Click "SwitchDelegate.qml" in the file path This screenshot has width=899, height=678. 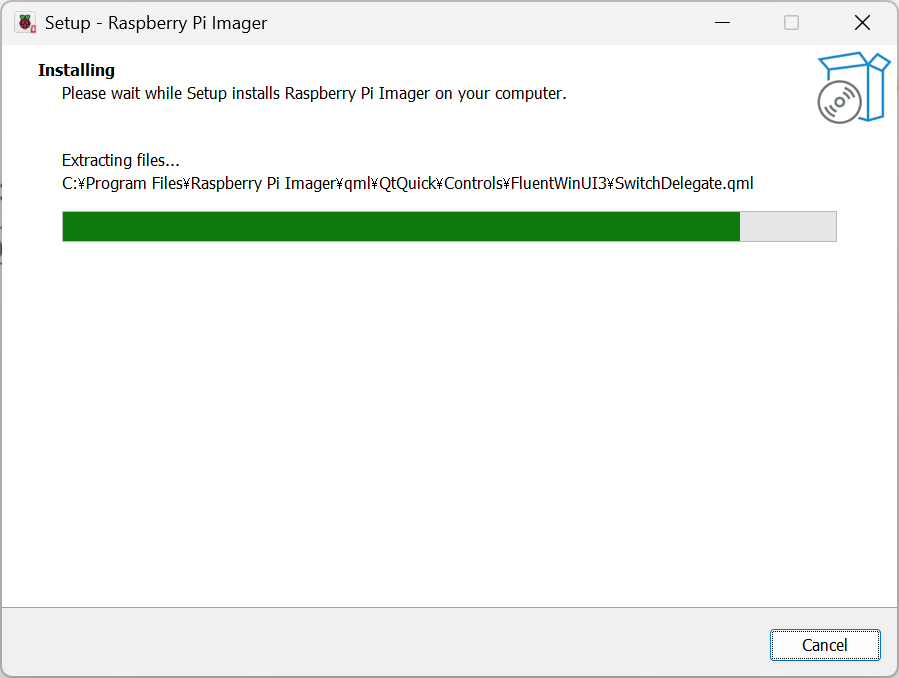coord(684,183)
